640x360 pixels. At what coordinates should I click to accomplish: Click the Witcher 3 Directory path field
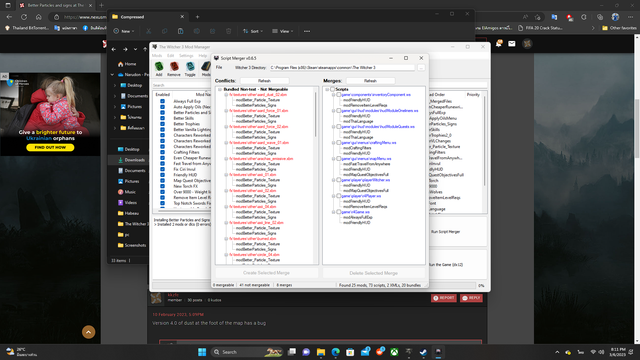[342, 68]
